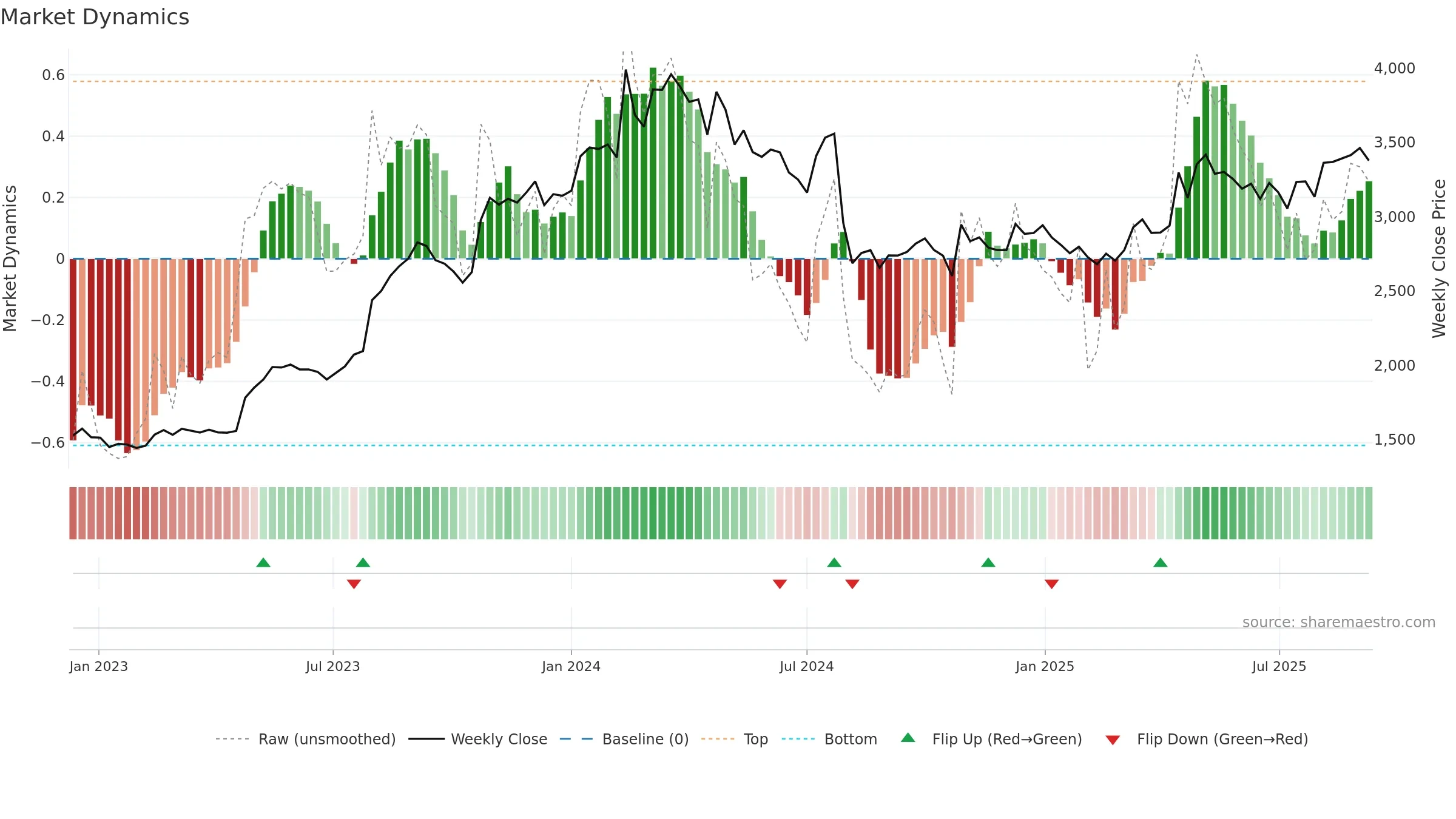Click the −0.6 left axis label
This screenshot has width=1456, height=819.
48,443
